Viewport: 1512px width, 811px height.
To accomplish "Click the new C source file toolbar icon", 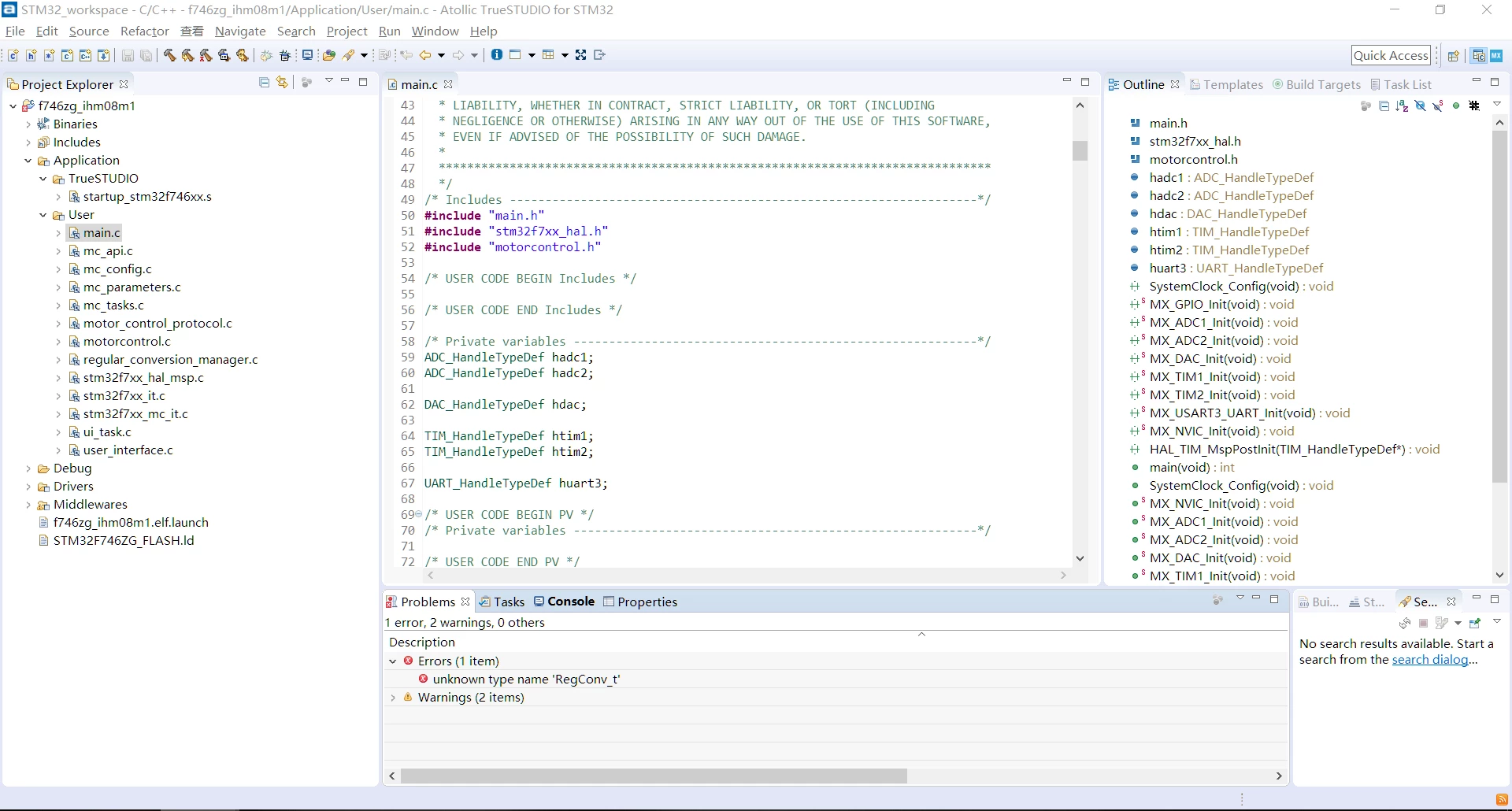I will [13, 55].
